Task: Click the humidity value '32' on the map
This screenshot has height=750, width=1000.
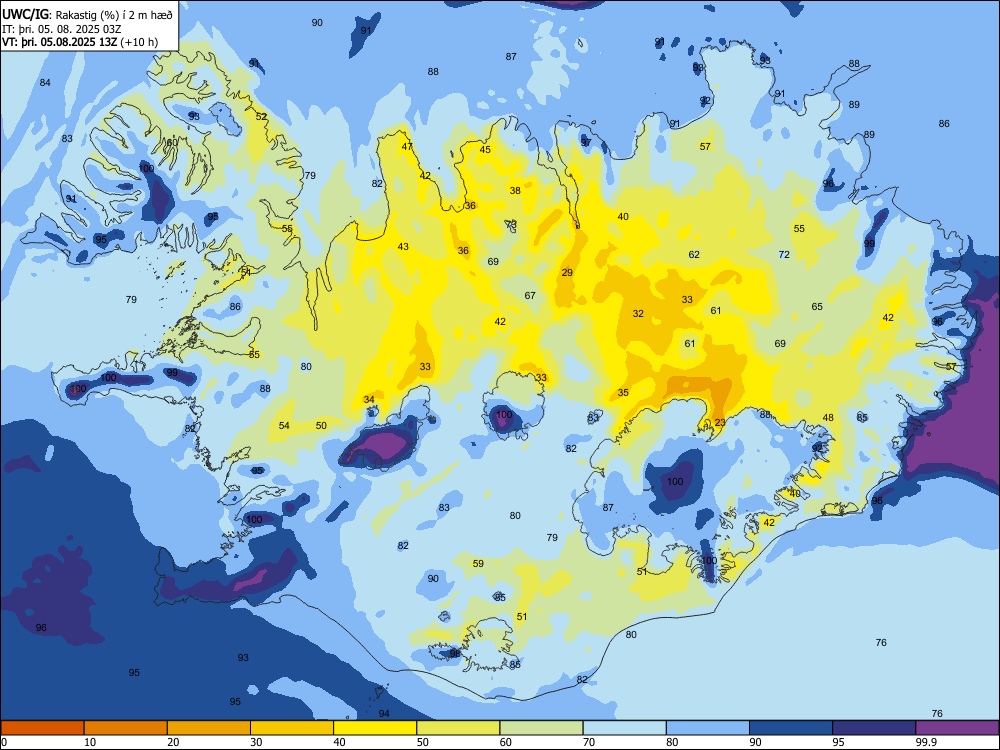Action: 638,313
